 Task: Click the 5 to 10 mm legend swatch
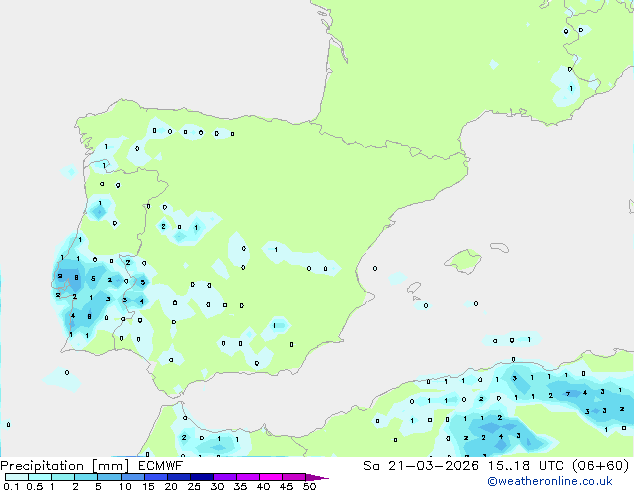(x=109, y=477)
